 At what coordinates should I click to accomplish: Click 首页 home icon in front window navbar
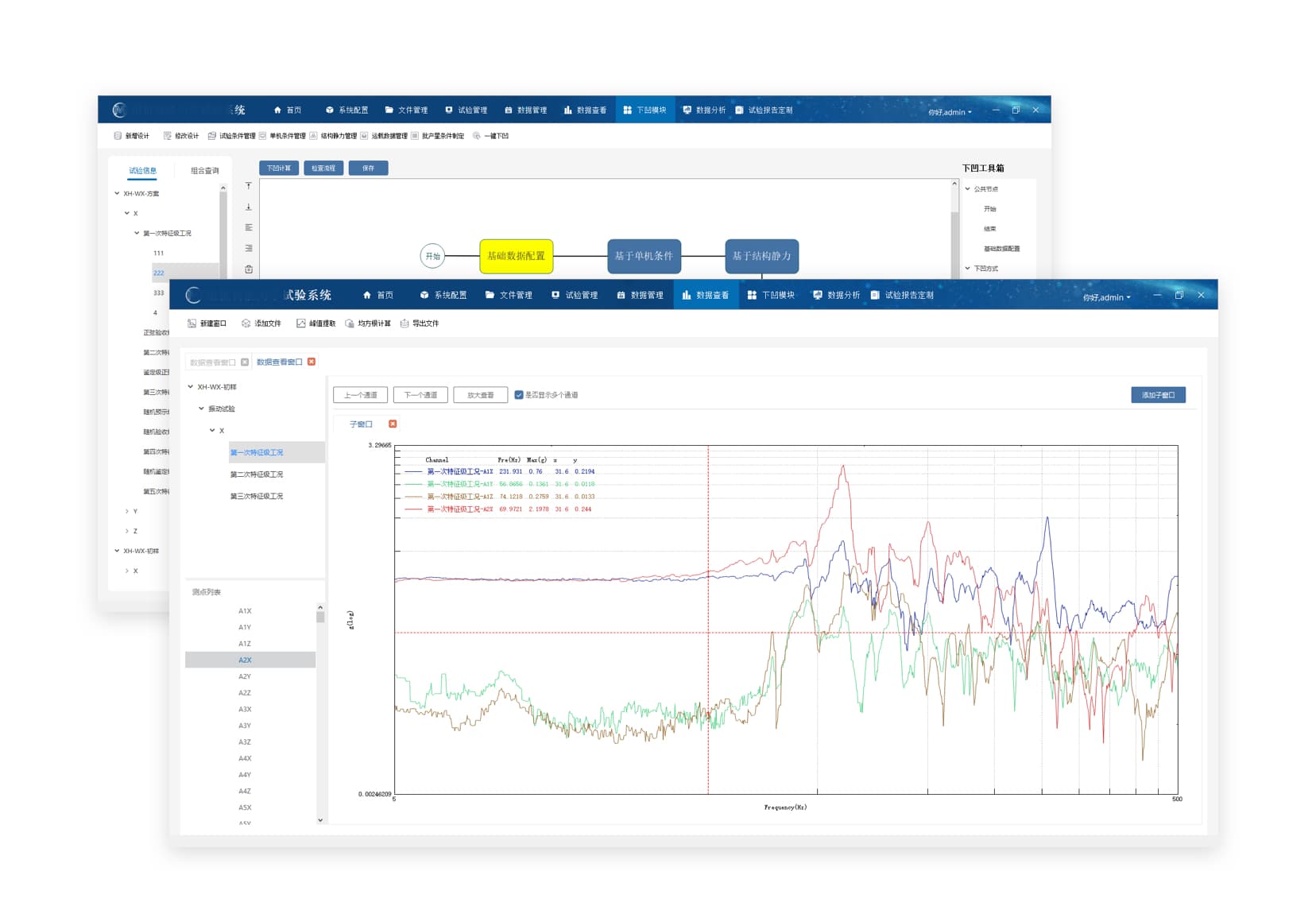(x=367, y=295)
